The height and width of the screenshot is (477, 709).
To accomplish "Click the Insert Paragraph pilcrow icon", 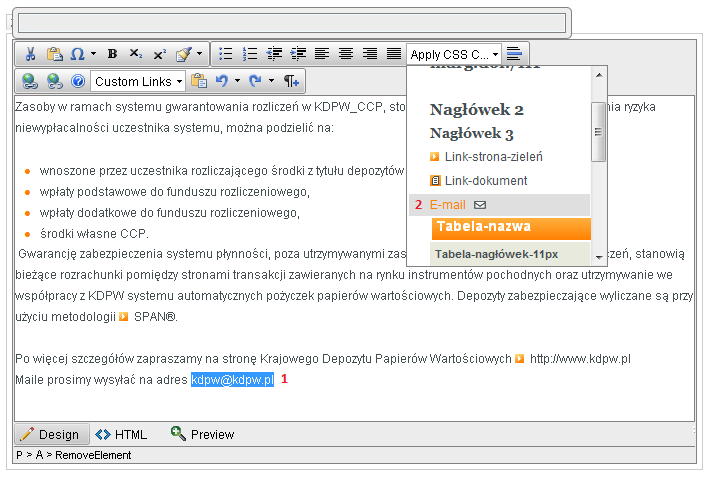I will [x=291, y=81].
